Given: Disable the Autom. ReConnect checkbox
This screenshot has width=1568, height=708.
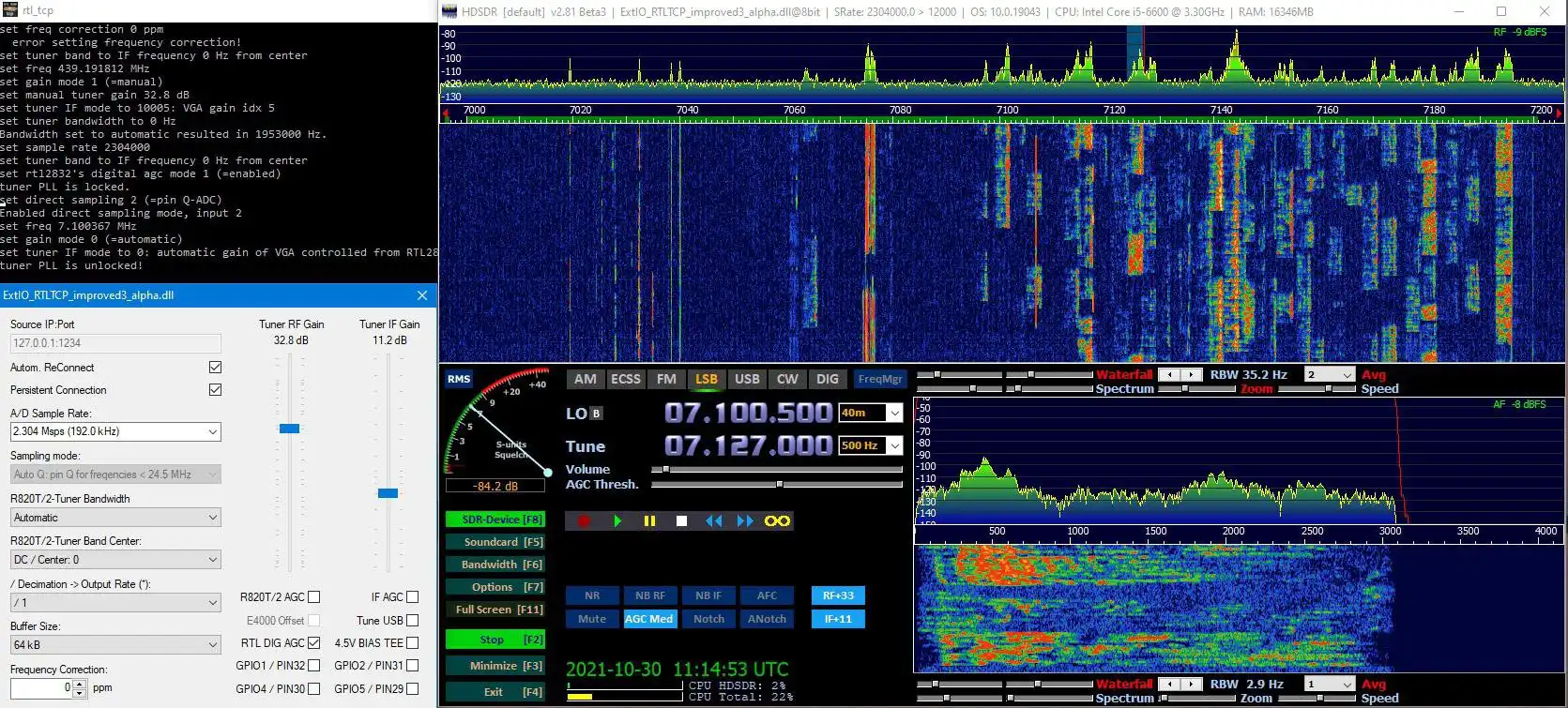Looking at the screenshot, I should [x=215, y=367].
